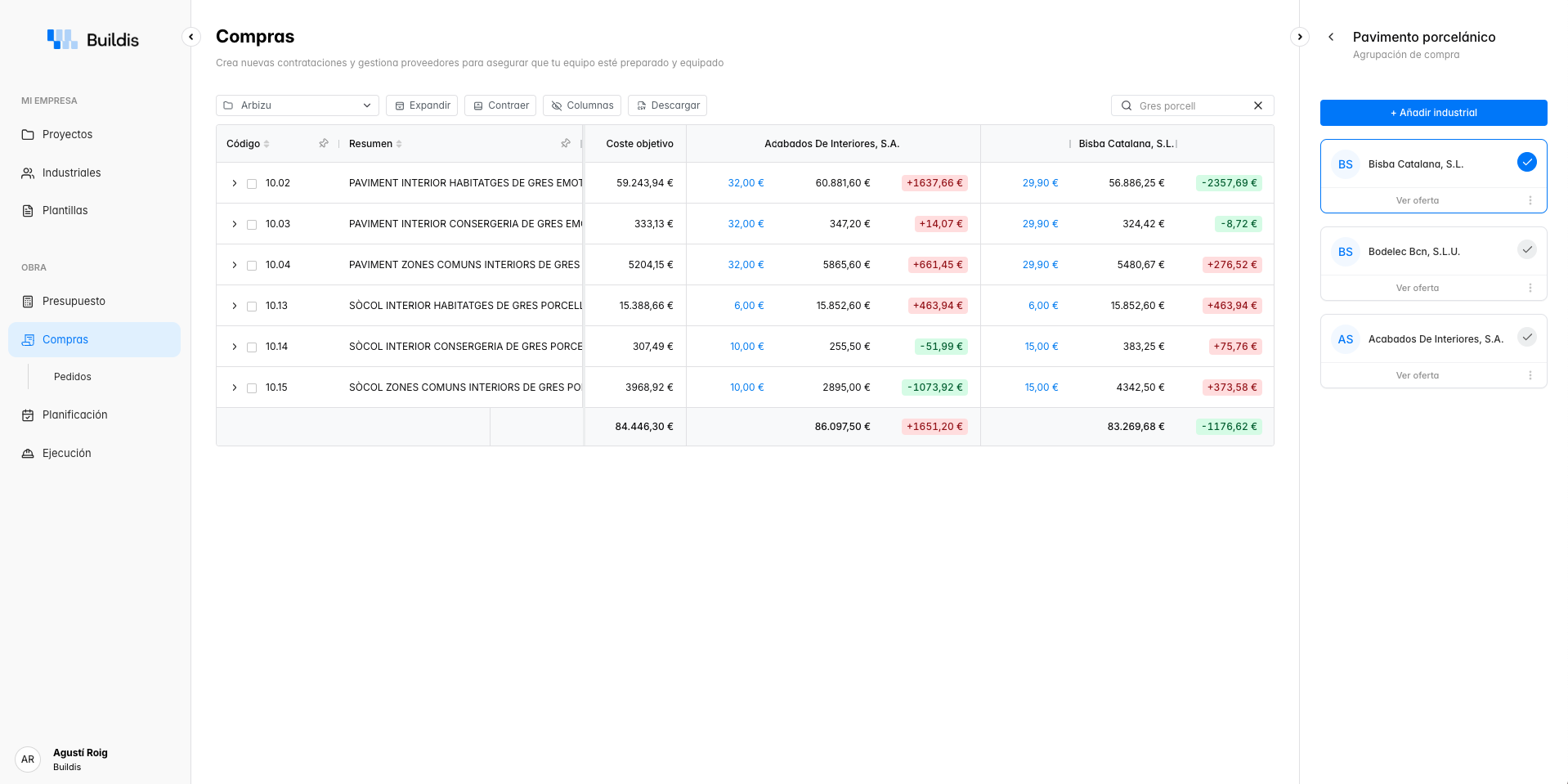Click the Bisba Catalana, S.L. column header

click(x=1127, y=144)
